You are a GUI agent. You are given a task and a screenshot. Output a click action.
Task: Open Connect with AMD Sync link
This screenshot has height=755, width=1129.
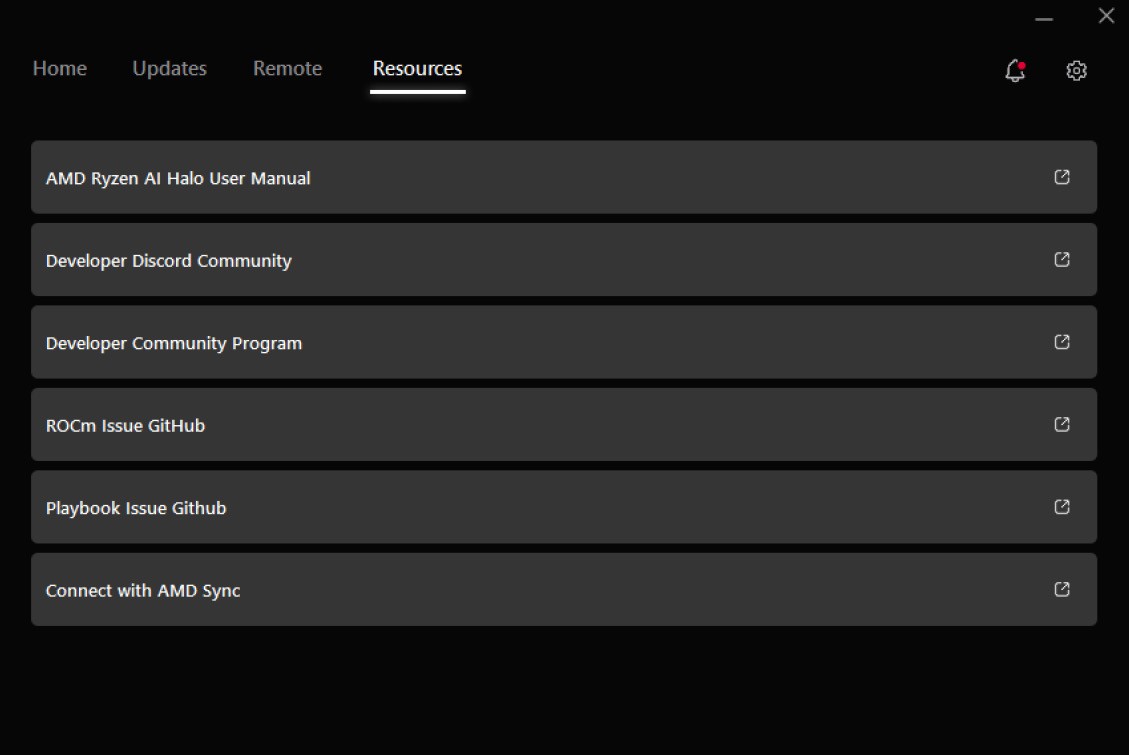[564, 589]
